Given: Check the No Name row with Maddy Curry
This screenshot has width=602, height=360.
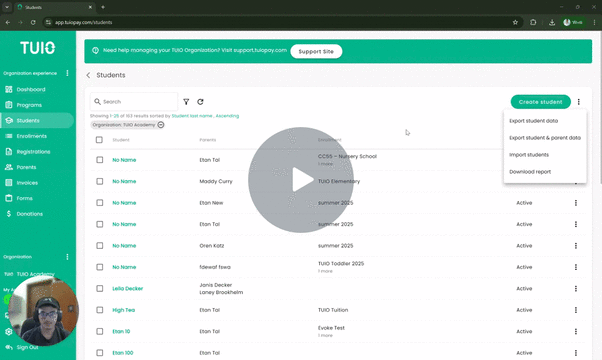Looking at the screenshot, I should click(99, 181).
